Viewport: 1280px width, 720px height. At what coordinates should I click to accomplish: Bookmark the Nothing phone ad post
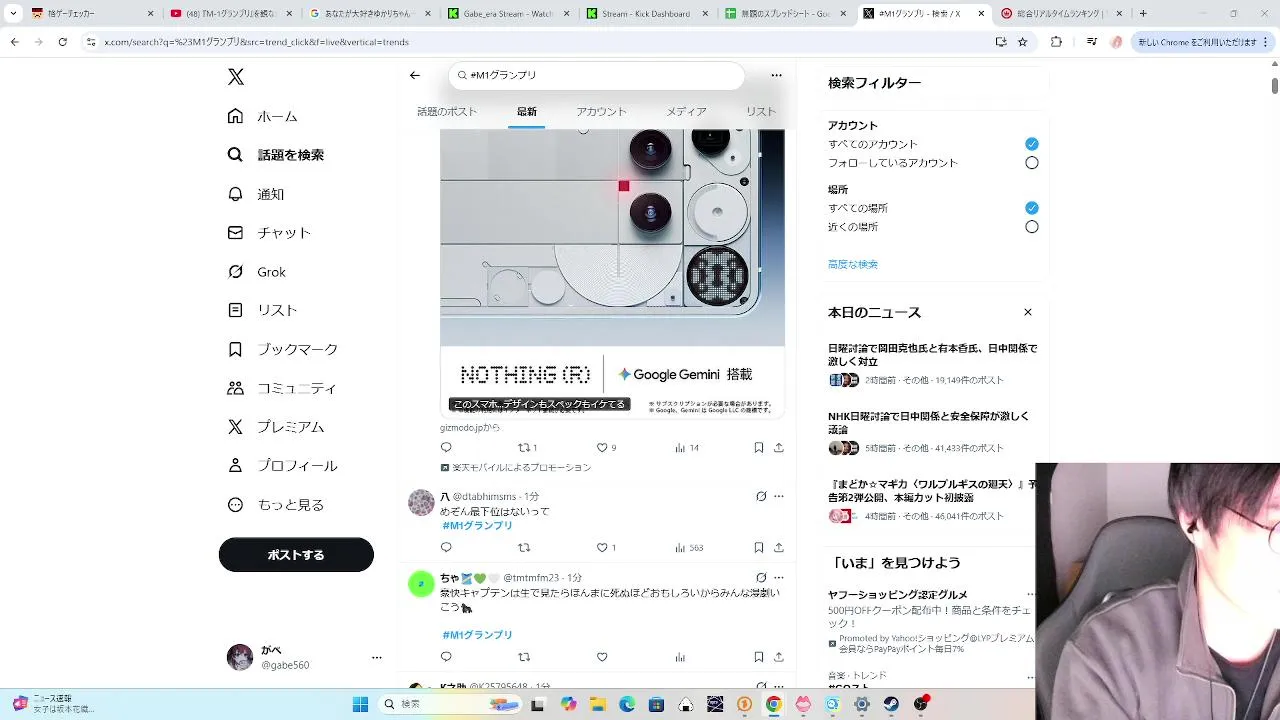[759, 448]
